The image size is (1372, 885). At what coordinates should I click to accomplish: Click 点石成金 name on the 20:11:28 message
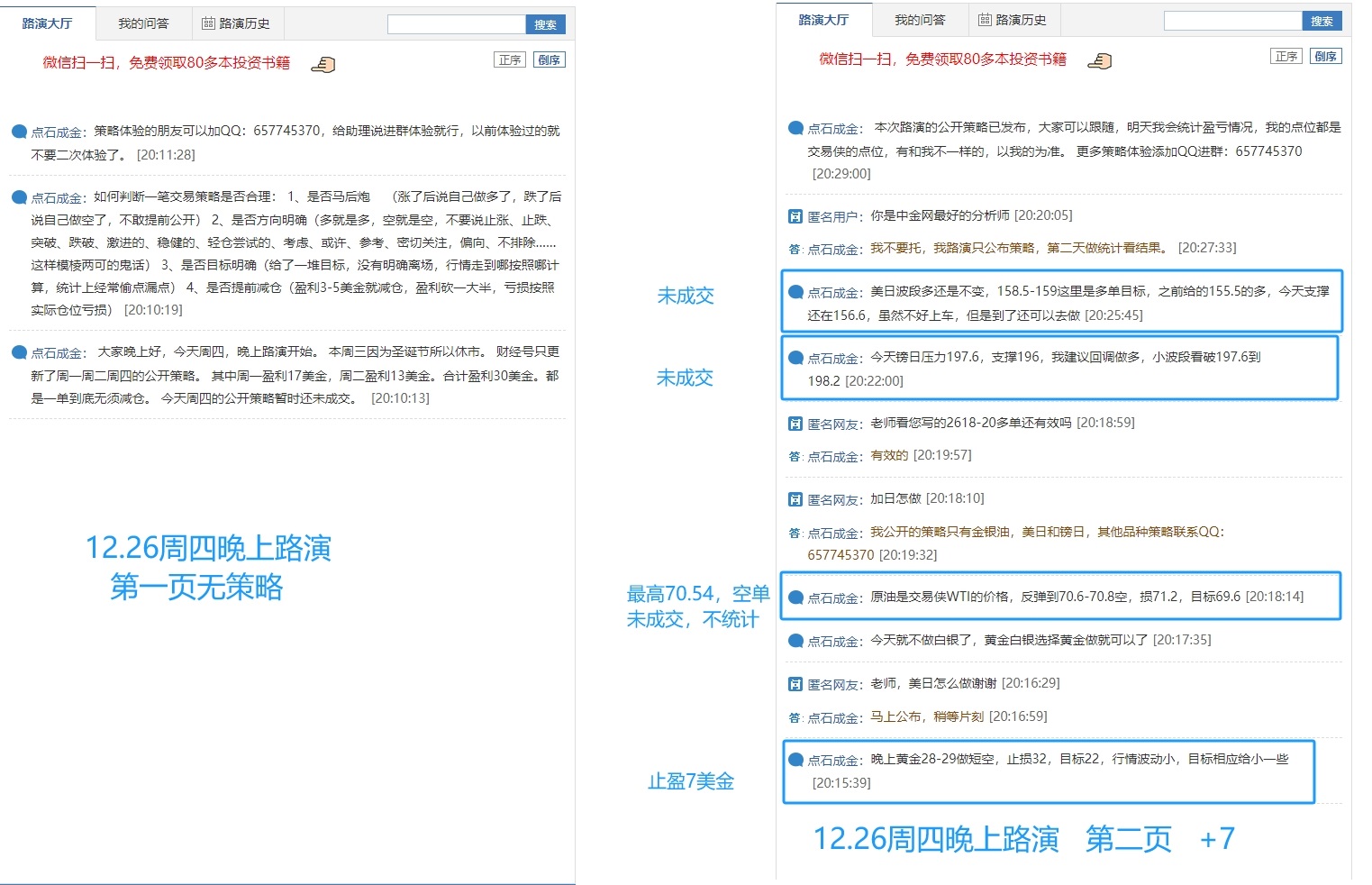pos(58,132)
